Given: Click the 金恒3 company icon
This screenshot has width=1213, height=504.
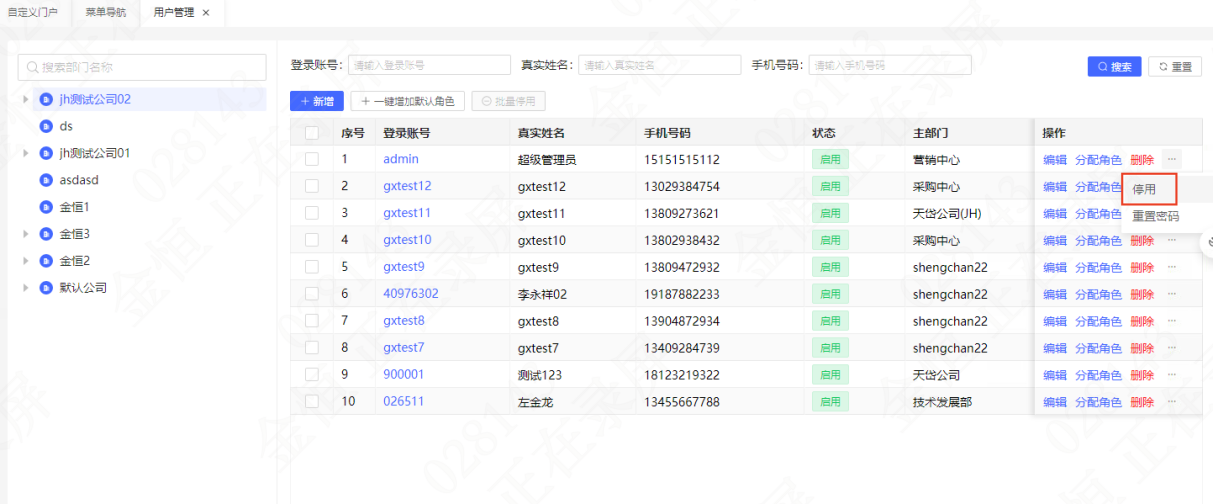Looking at the screenshot, I should (45, 234).
